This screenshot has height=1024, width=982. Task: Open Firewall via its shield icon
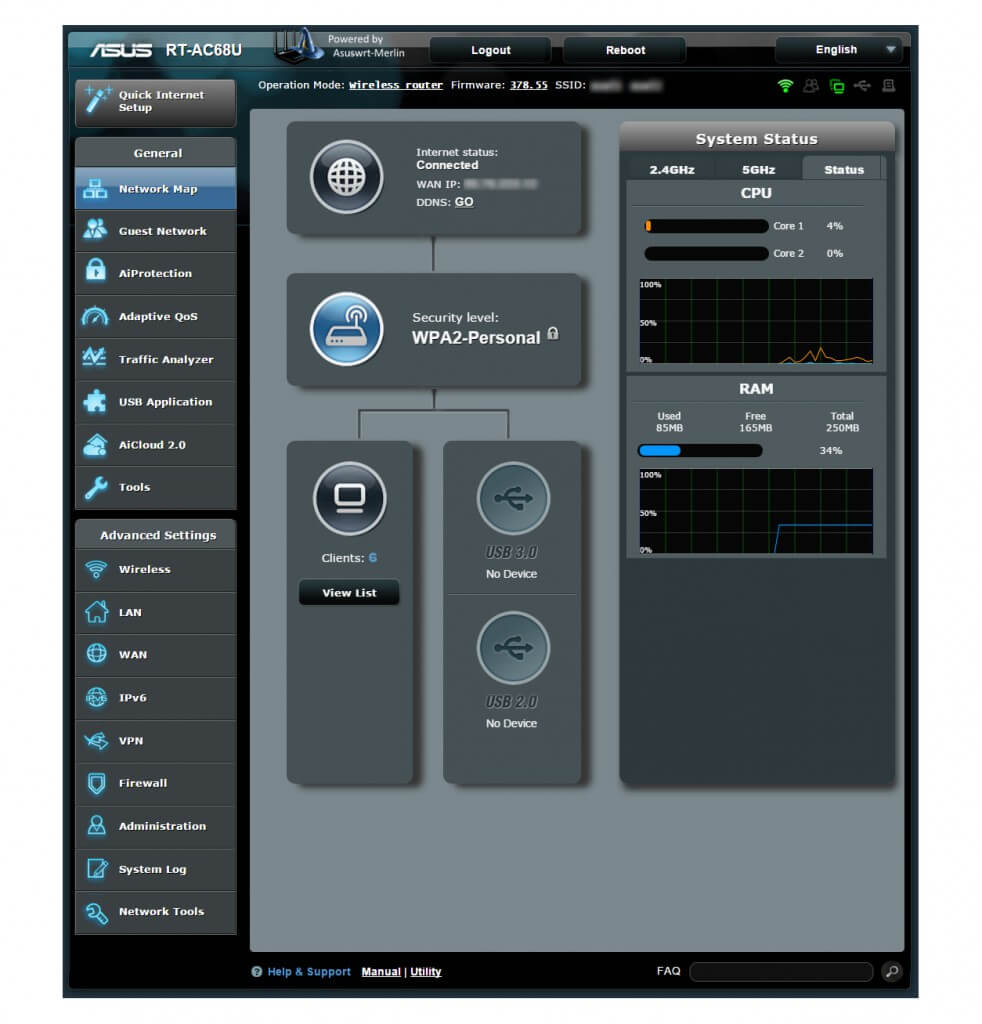97,783
